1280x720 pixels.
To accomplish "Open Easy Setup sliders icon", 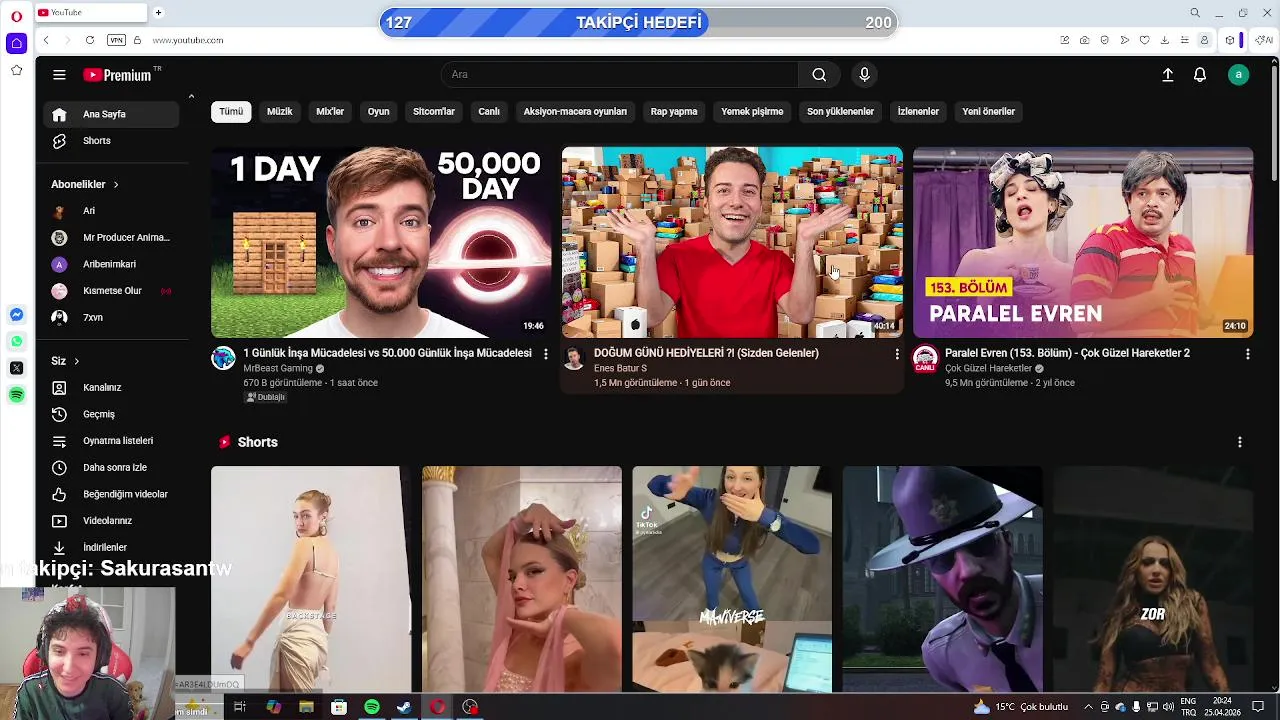I will pyautogui.click(x=1184, y=40).
